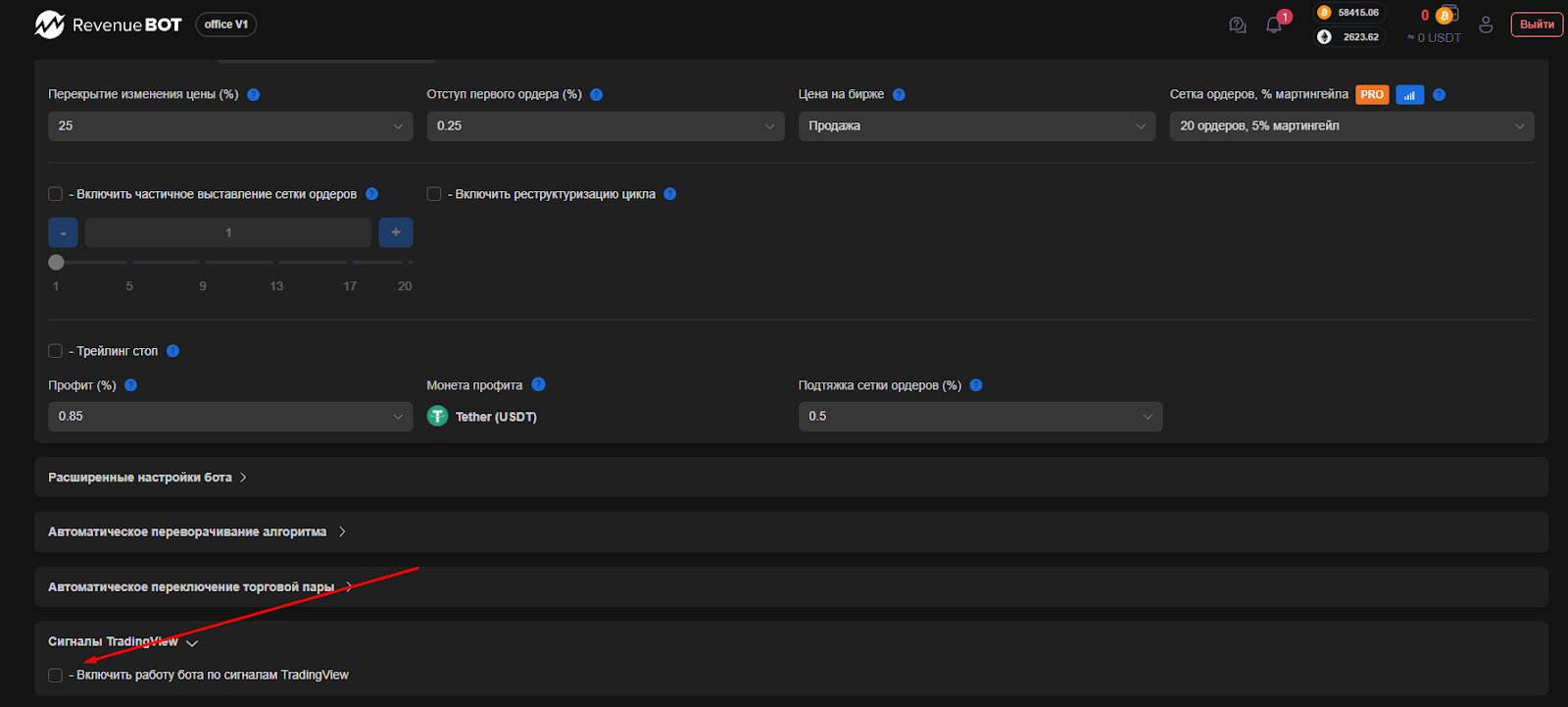
Task: Click the Выйти logout button
Action: (x=1537, y=25)
